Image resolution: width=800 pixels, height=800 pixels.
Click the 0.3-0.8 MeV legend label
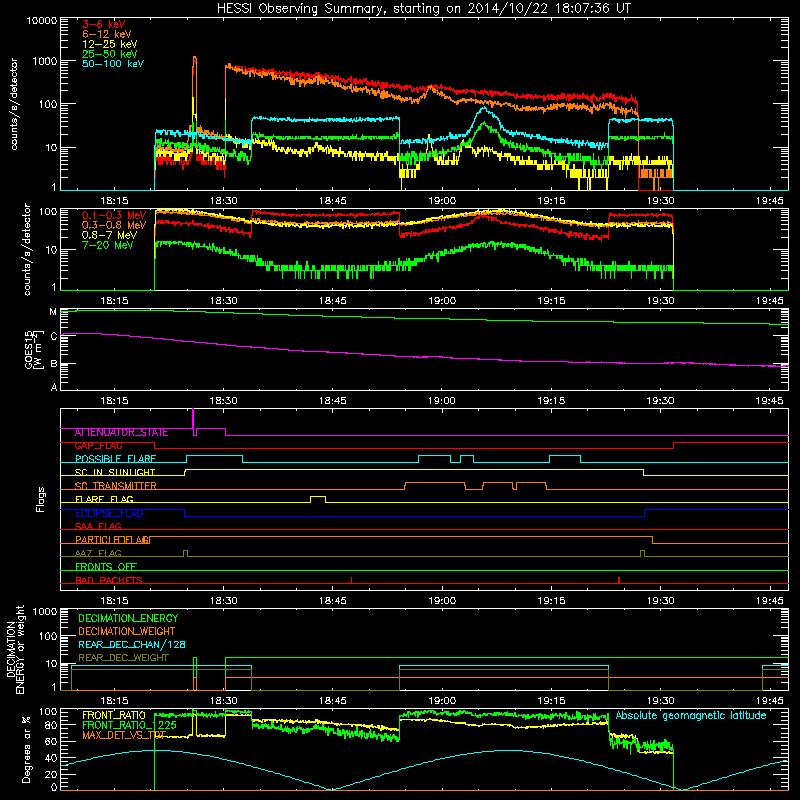click(x=114, y=225)
